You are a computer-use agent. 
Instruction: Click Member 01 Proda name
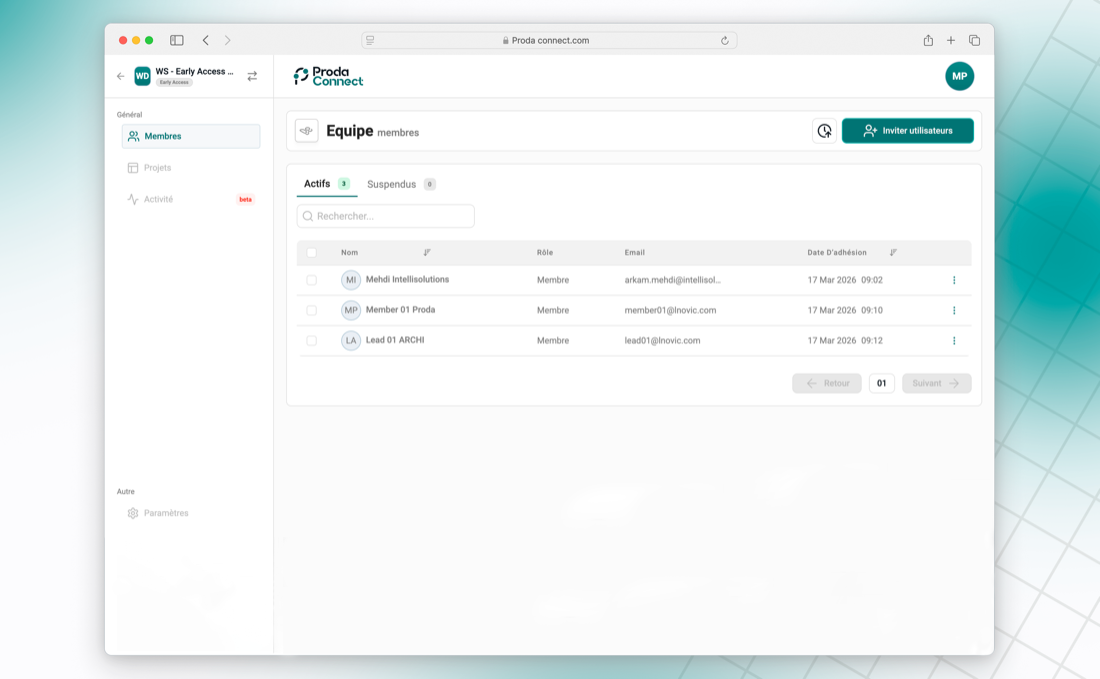tap(400, 309)
